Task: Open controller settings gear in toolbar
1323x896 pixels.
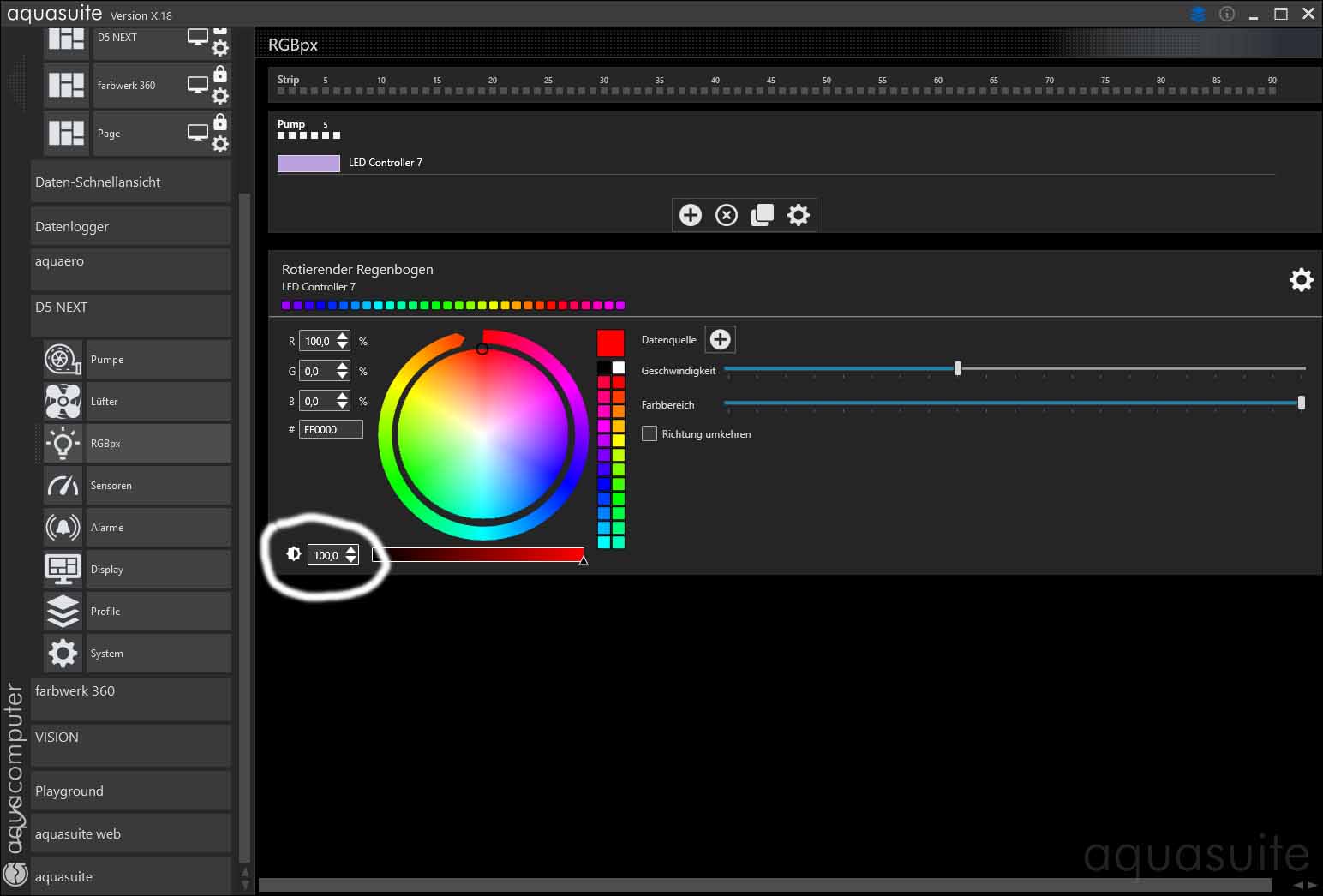Action: [x=799, y=215]
